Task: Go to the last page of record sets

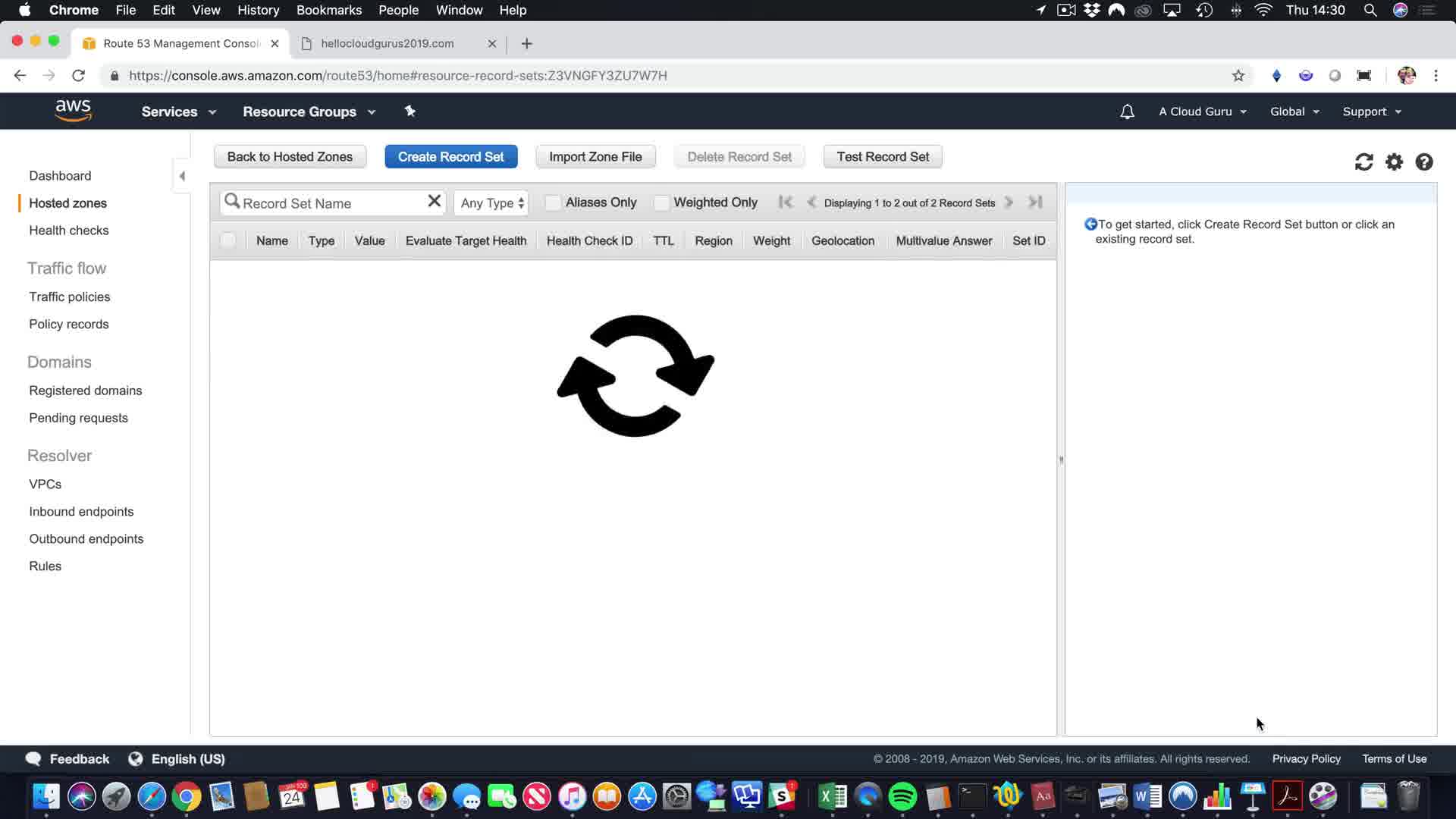Action: point(1035,202)
